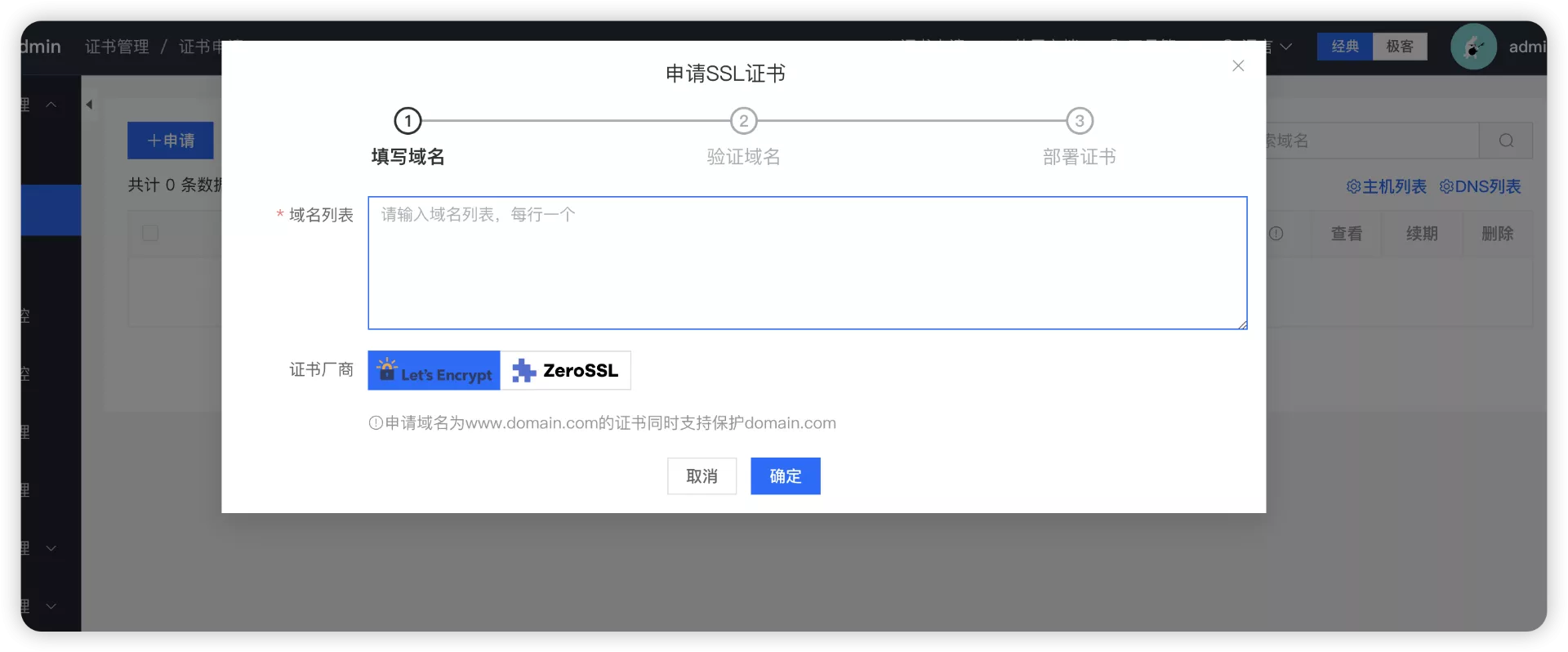
Task: Collapse the top sidebar menu group chevron
Action: click(x=51, y=105)
